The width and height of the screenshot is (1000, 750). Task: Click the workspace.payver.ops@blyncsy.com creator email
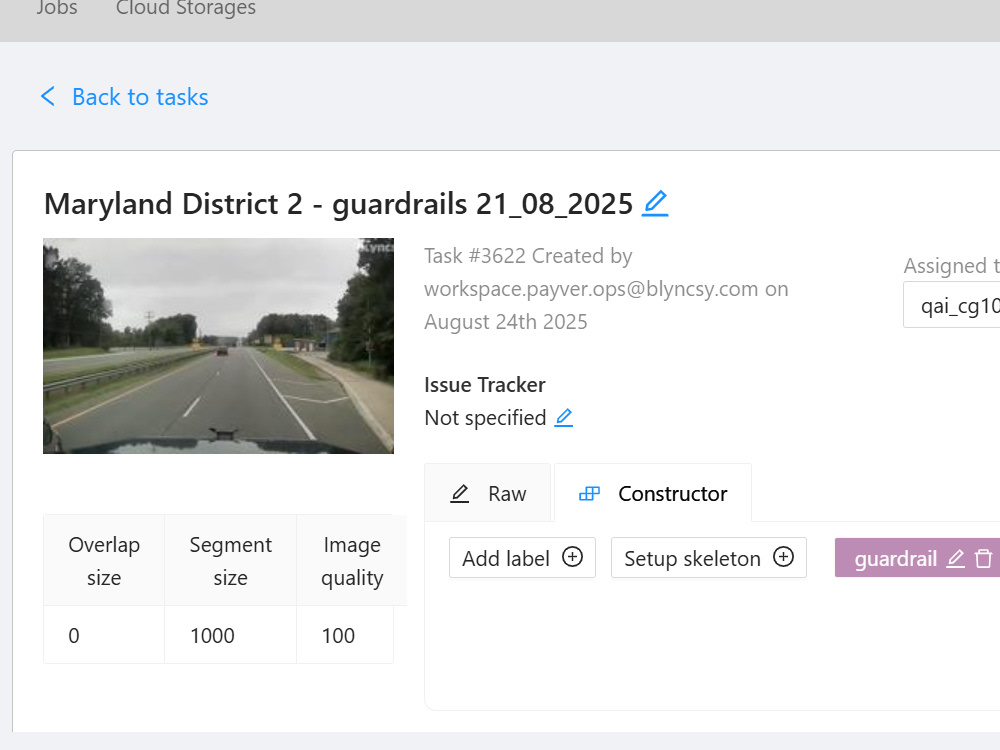tap(591, 289)
